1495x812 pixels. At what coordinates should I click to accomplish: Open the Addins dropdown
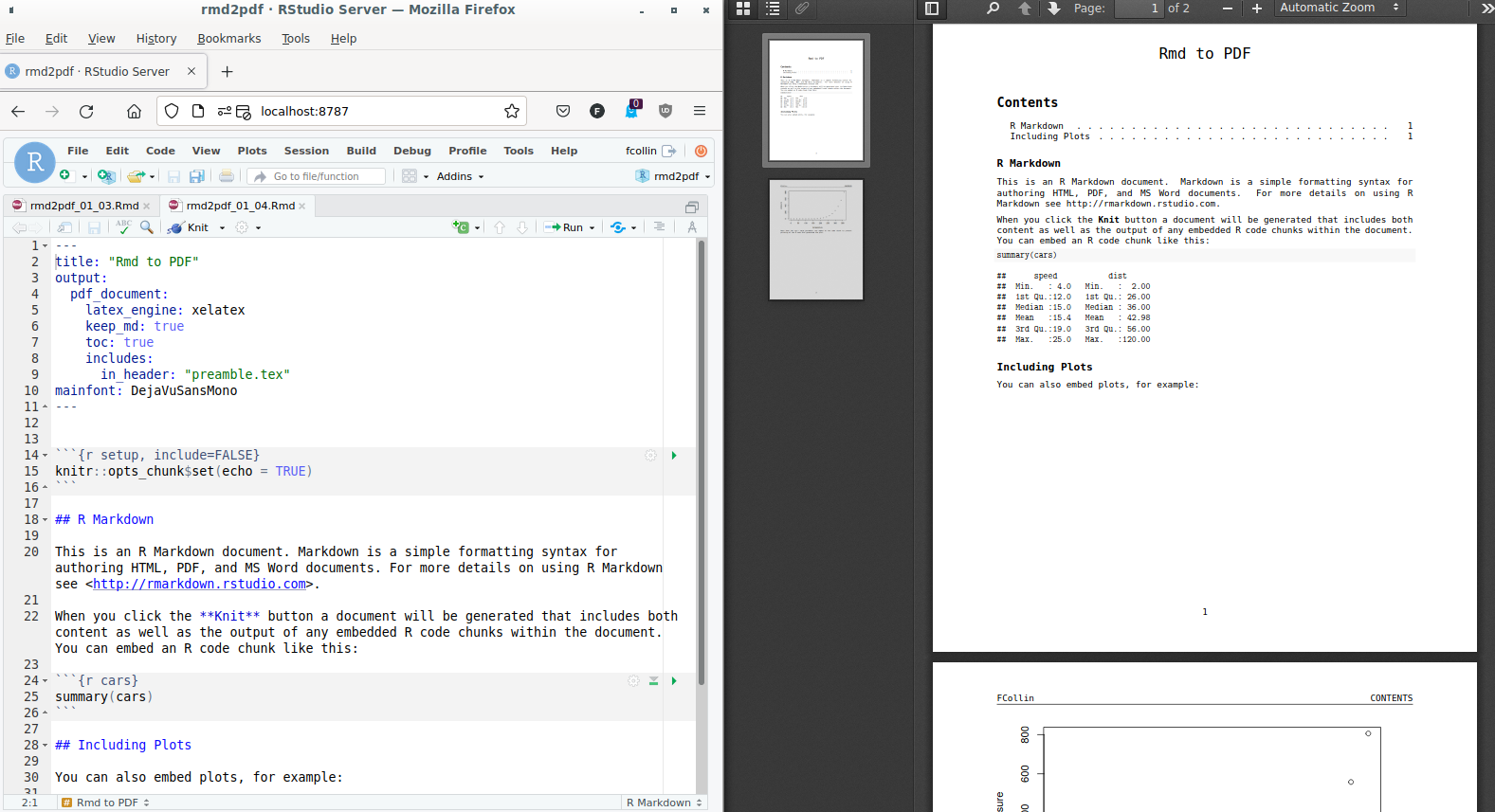pyautogui.click(x=461, y=176)
